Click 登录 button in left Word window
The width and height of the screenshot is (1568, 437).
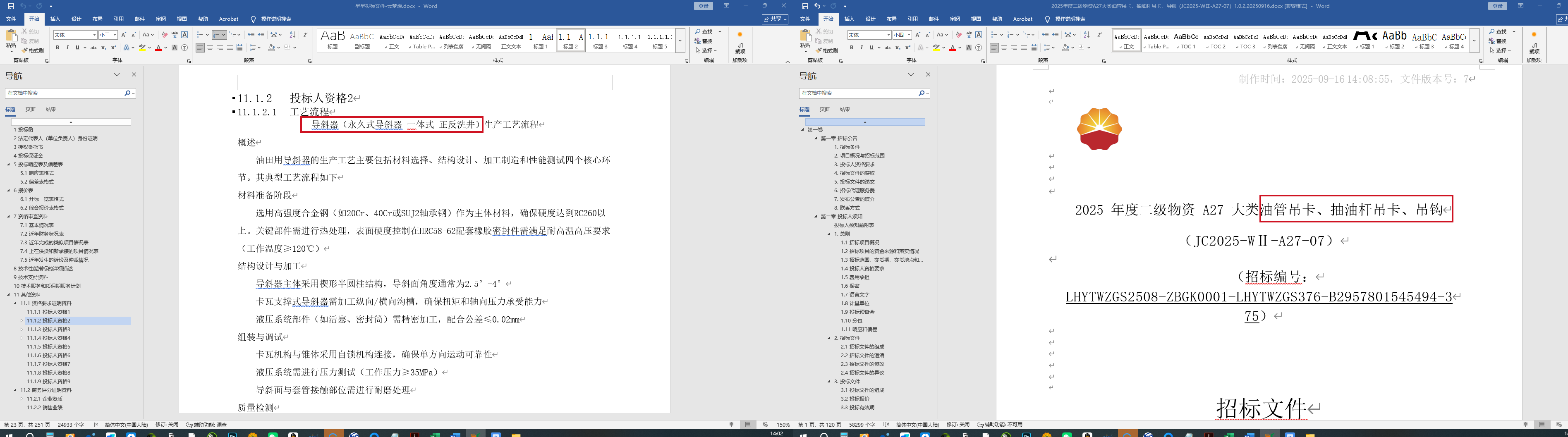click(x=704, y=6)
